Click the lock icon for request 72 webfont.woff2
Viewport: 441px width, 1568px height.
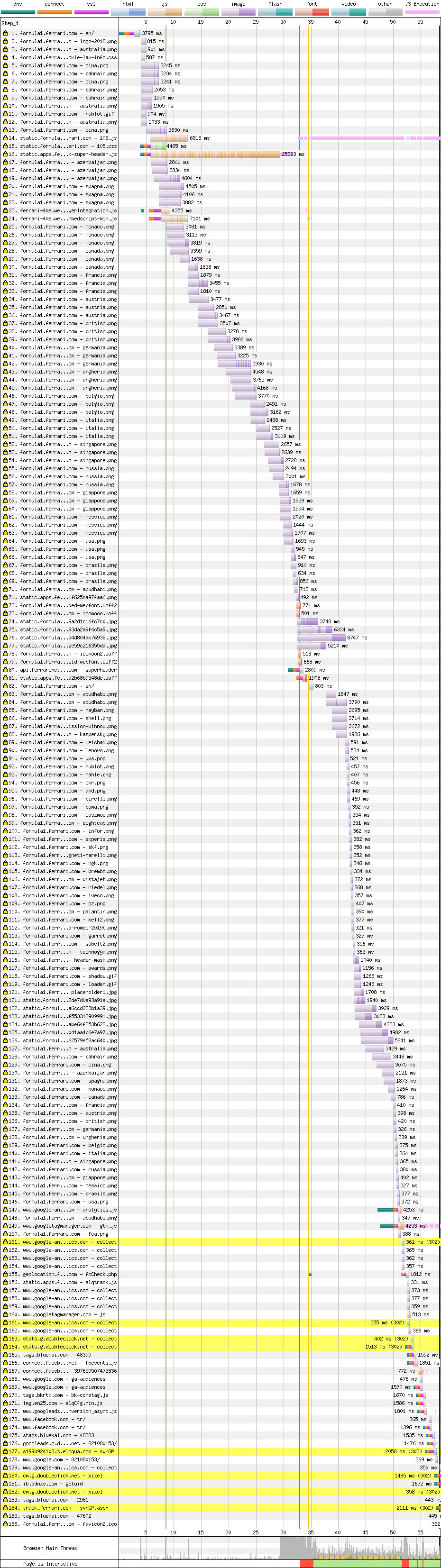pos(6,606)
